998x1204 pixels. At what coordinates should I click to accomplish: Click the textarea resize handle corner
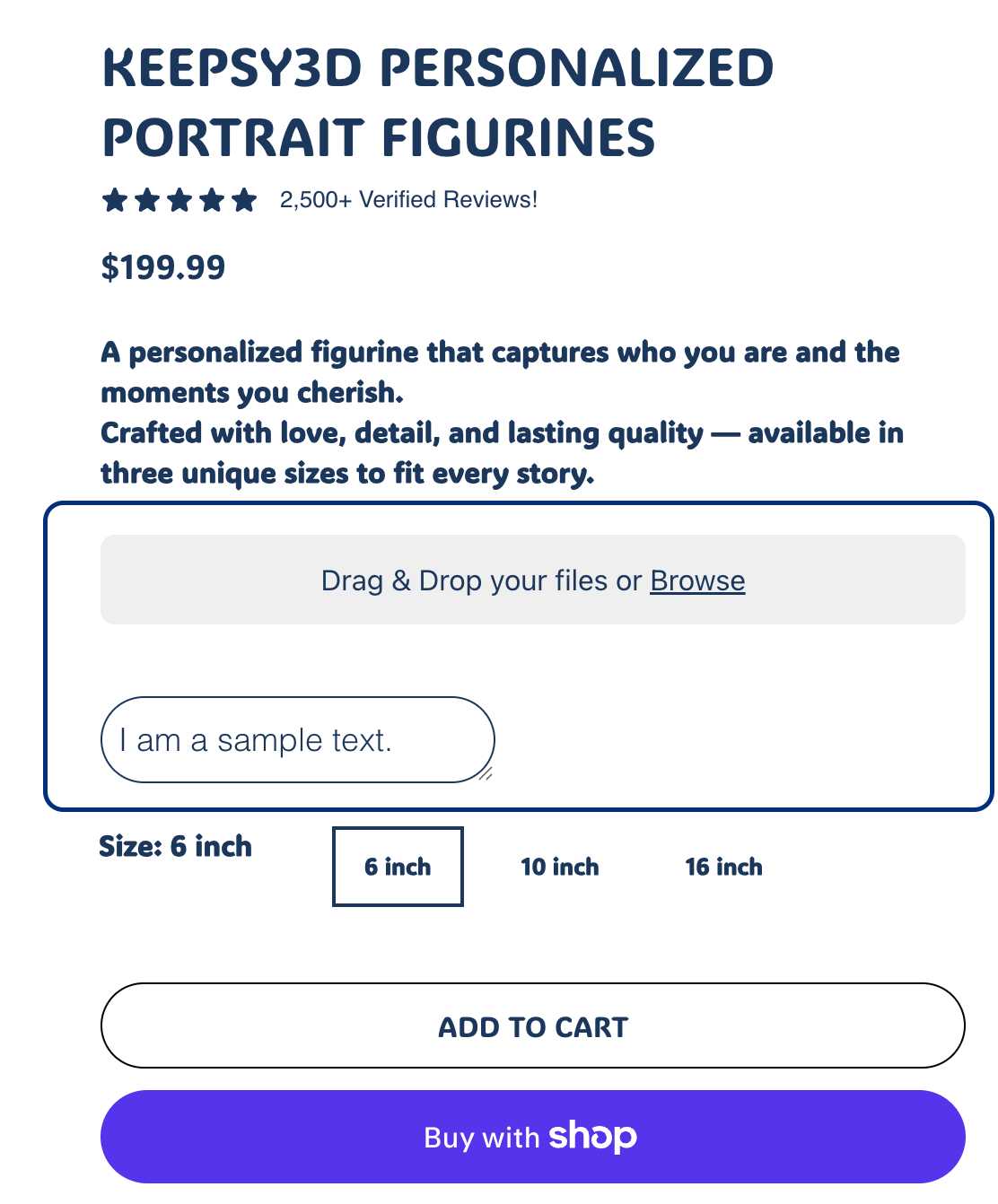485,773
